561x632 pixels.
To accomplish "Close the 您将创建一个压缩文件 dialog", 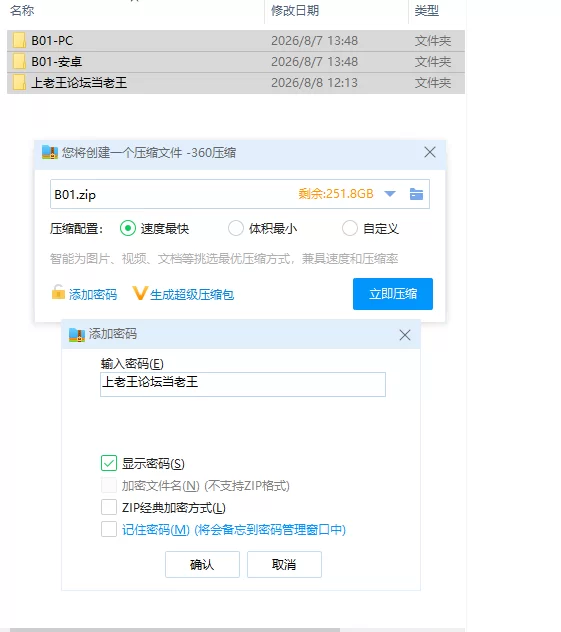I will coord(430,152).
